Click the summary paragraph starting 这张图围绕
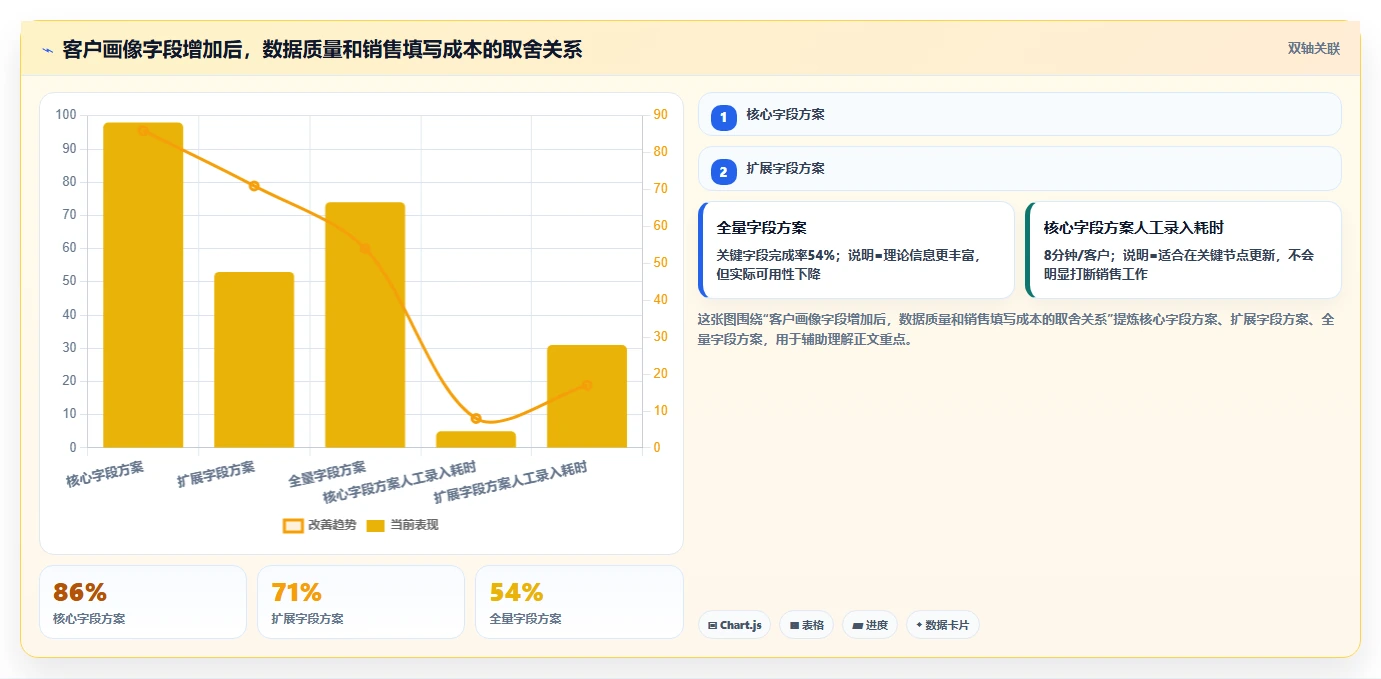Image resolution: width=1381 pixels, height=679 pixels. (x=1016, y=329)
